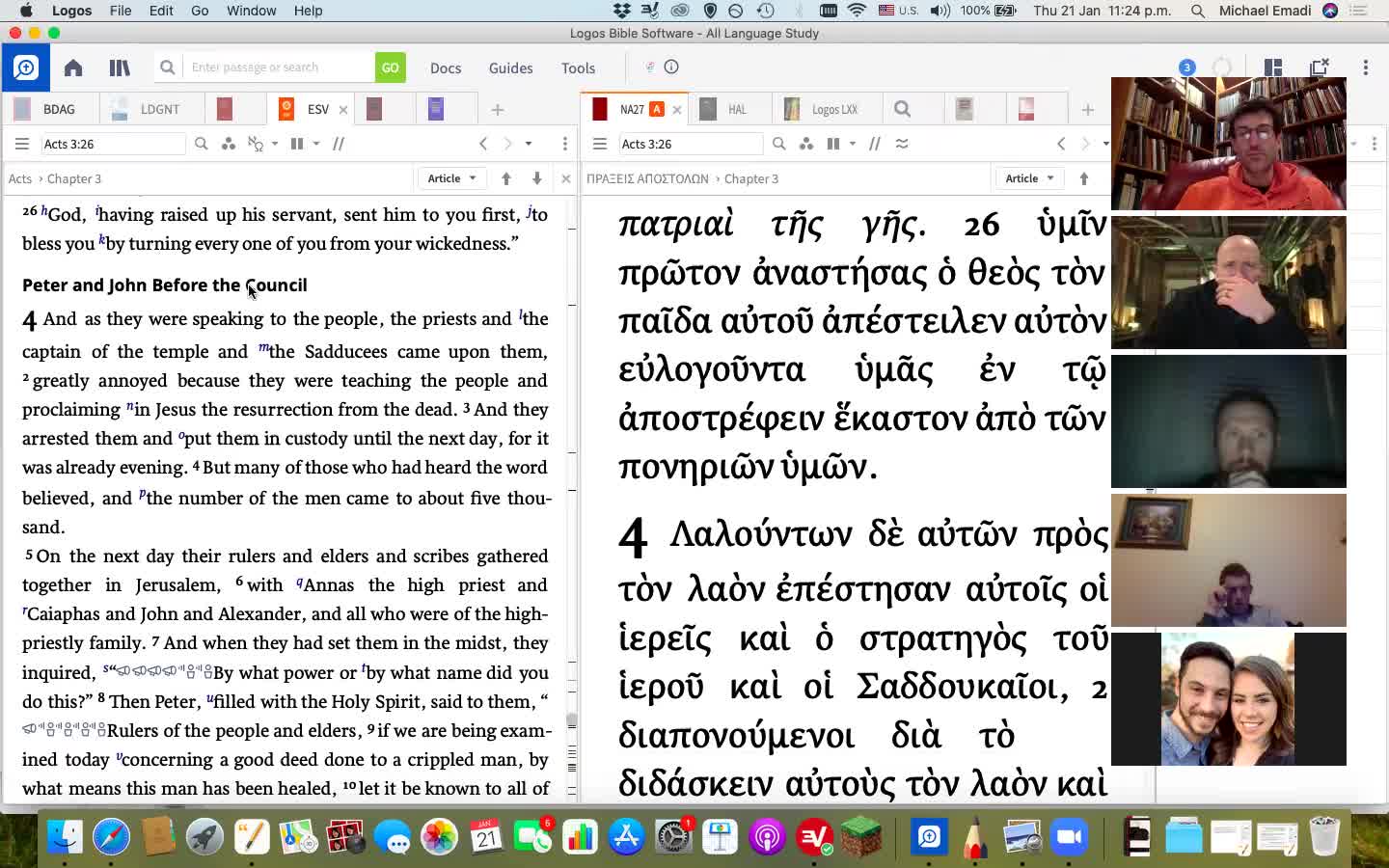Toggle the NA27 multiple resources columns icon
Image resolution: width=1389 pixels, height=868 pixels.
tap(833, 144)
